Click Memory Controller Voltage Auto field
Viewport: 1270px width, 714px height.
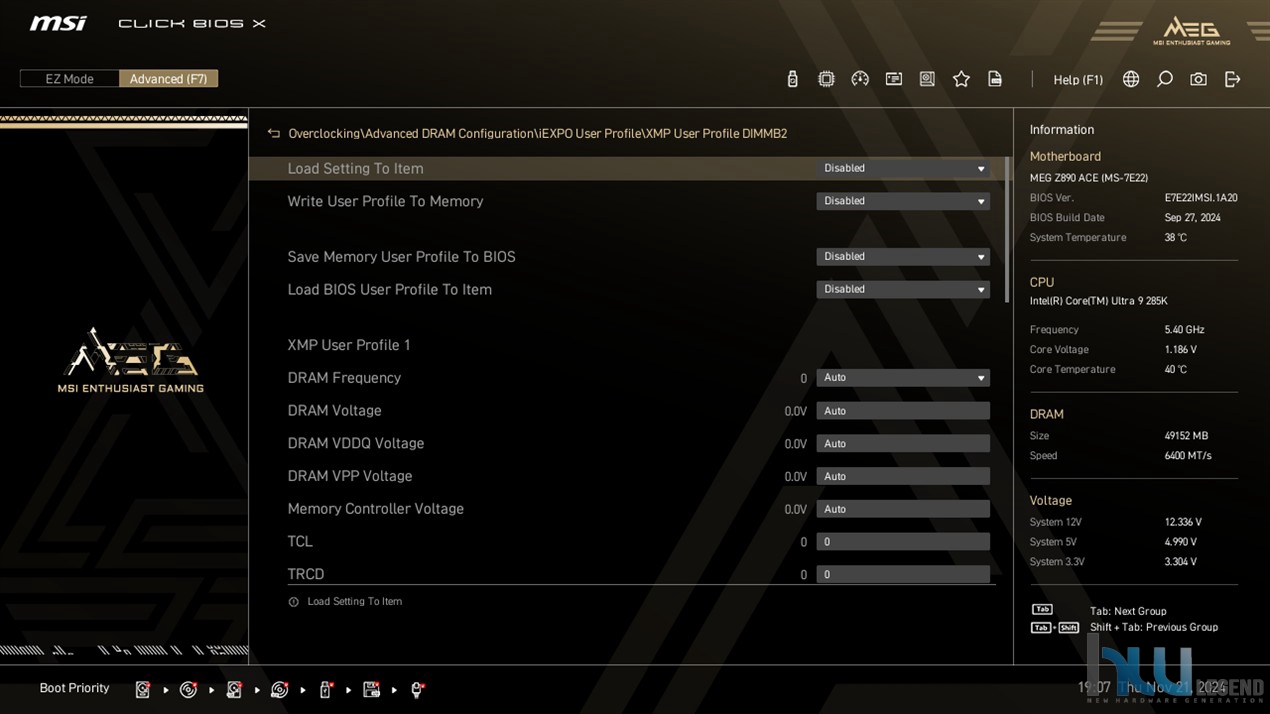[903, 509]
